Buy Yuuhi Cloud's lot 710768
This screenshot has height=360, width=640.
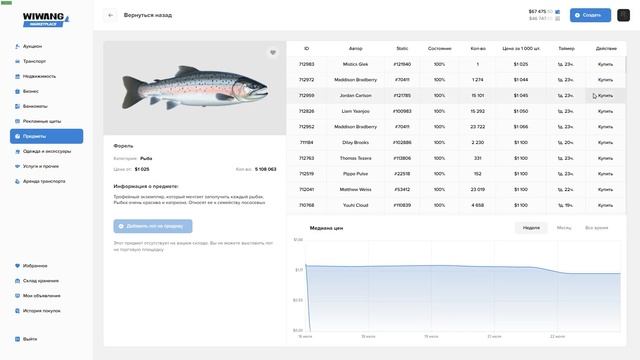click(605, 205)
